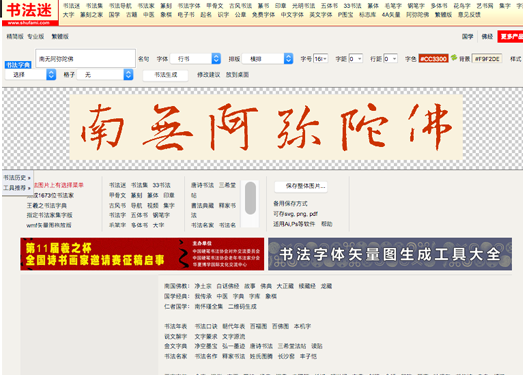Click the 名句 link beside text box
This screenshot has height=375, width=523.
(x=144, y=59)
